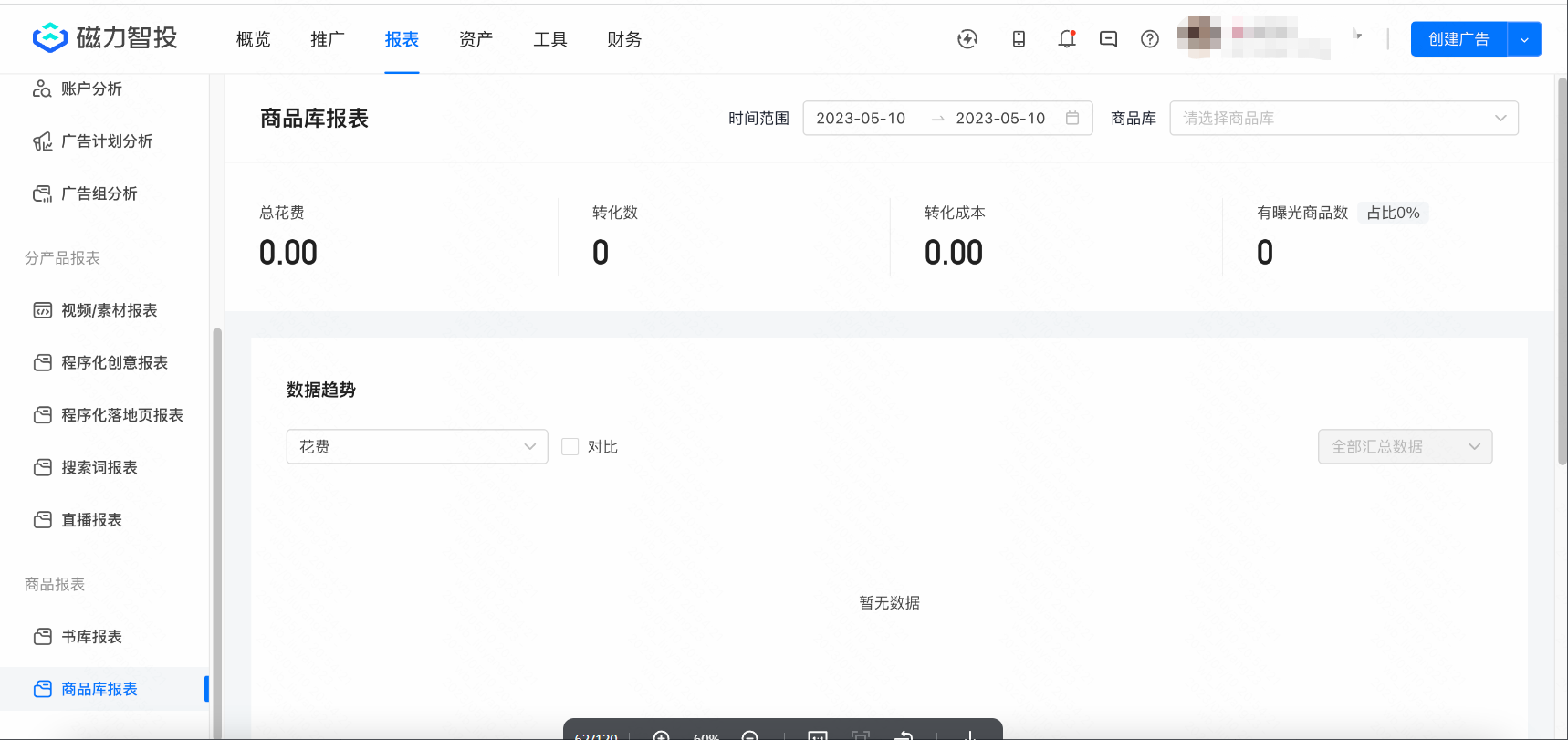1568x740 pixels.
Task: Click the 磁力智投 logo
Action: (x=104, y=38)
